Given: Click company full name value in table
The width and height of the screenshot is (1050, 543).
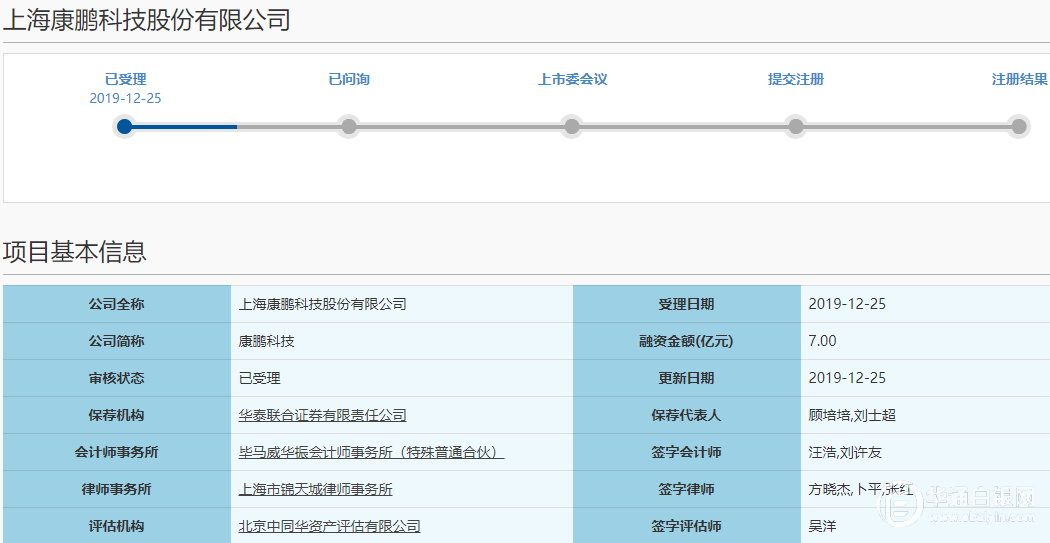Looking at the screenshot, I should (x=402, y=304).
